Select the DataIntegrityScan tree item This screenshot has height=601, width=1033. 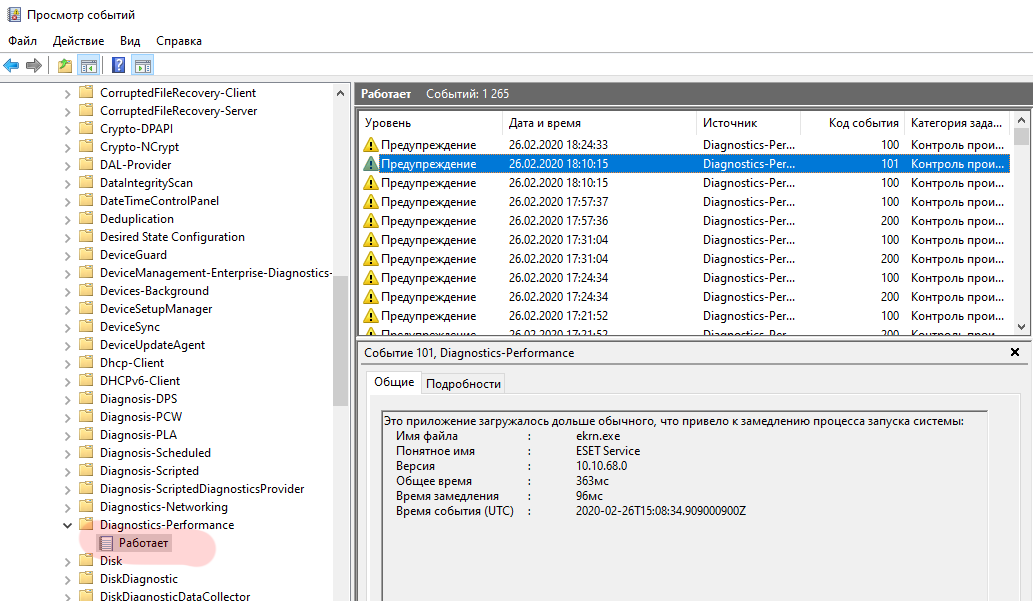(x=146, y=183)
